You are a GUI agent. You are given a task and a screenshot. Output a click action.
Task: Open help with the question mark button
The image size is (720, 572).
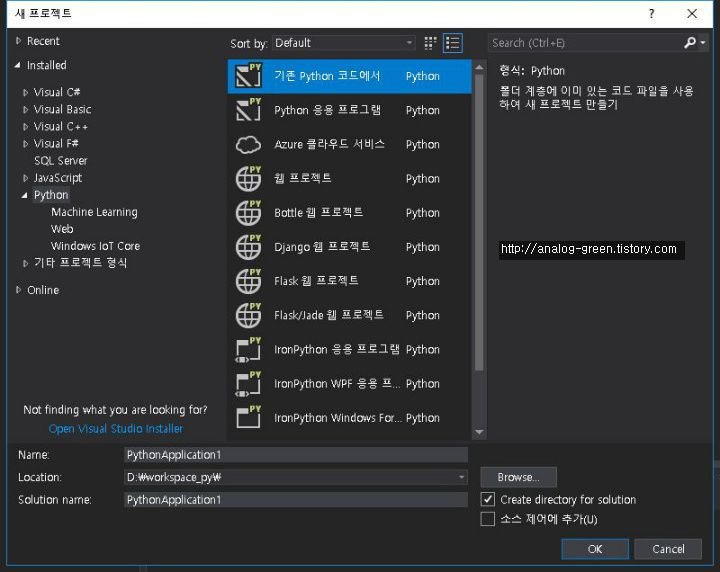(652, 13)
